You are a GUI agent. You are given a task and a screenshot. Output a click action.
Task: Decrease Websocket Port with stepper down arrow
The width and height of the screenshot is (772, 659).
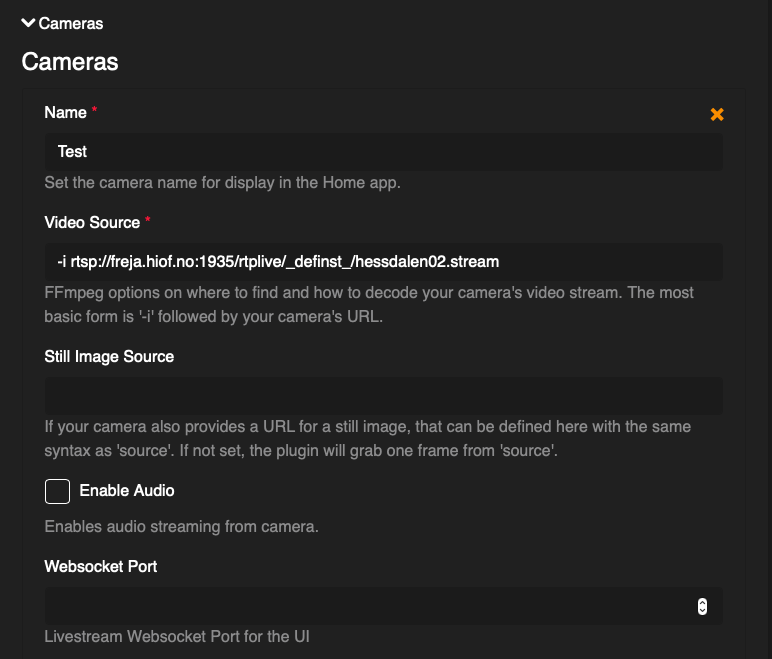[x=702, y=610]
